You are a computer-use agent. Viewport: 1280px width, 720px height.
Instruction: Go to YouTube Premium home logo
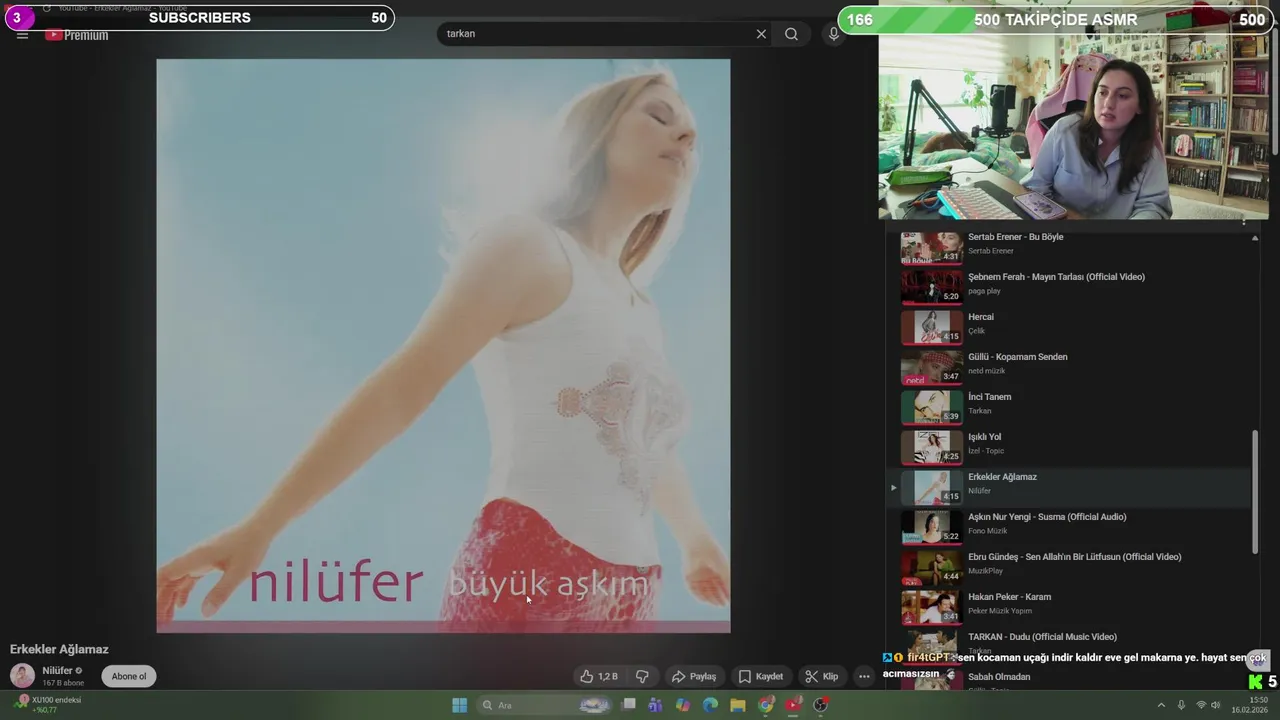[77, 35]
